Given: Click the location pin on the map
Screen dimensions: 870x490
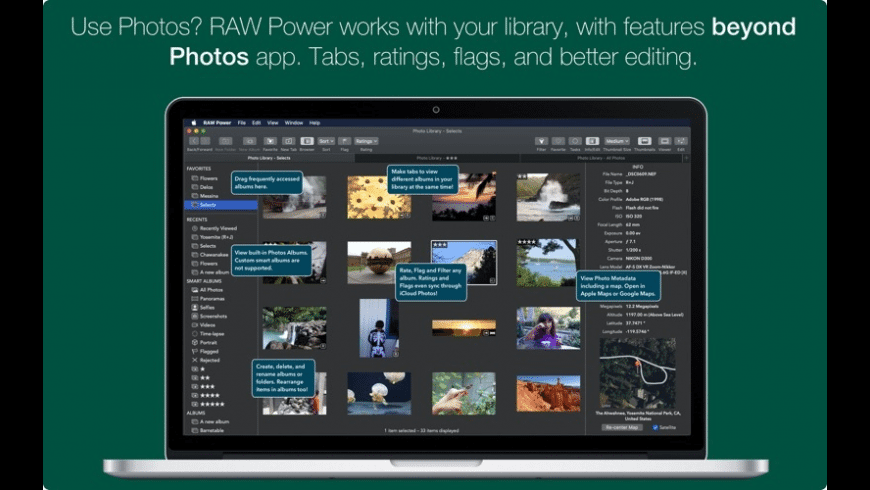Looking at the screenshot, I should [638, 363].
